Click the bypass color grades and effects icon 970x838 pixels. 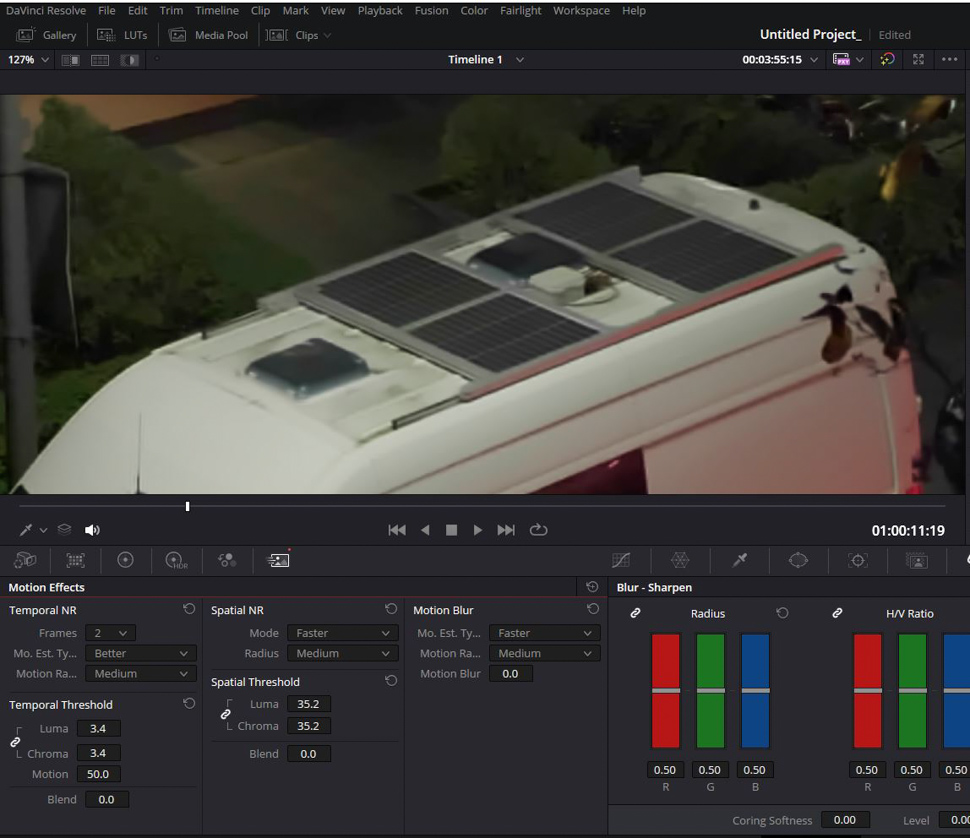pyautogui.click(x=887, y=59)
